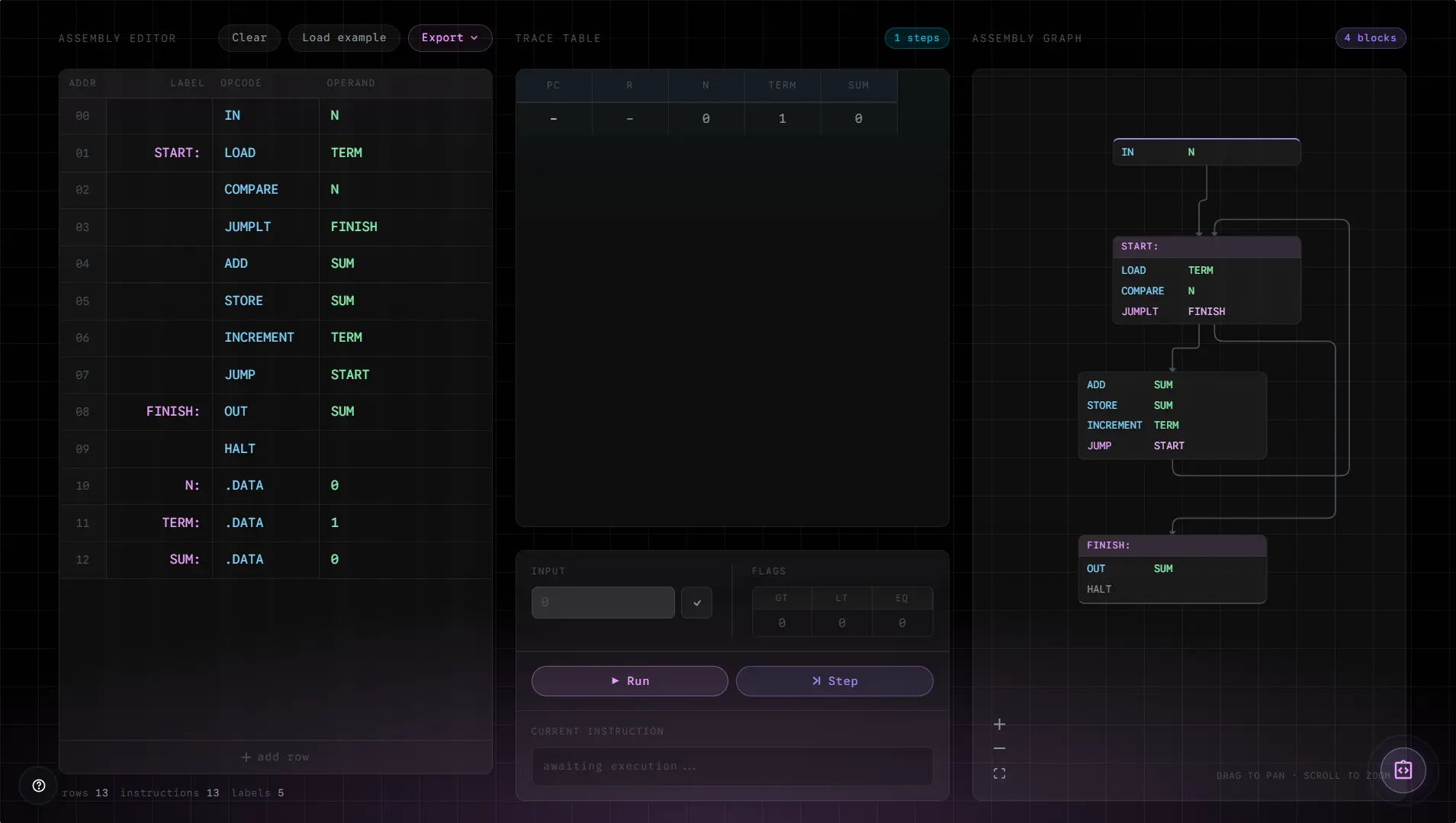This screenshot has width=1456, height=823.
Task: Click the help question mark icon
Action: (39, 786)
